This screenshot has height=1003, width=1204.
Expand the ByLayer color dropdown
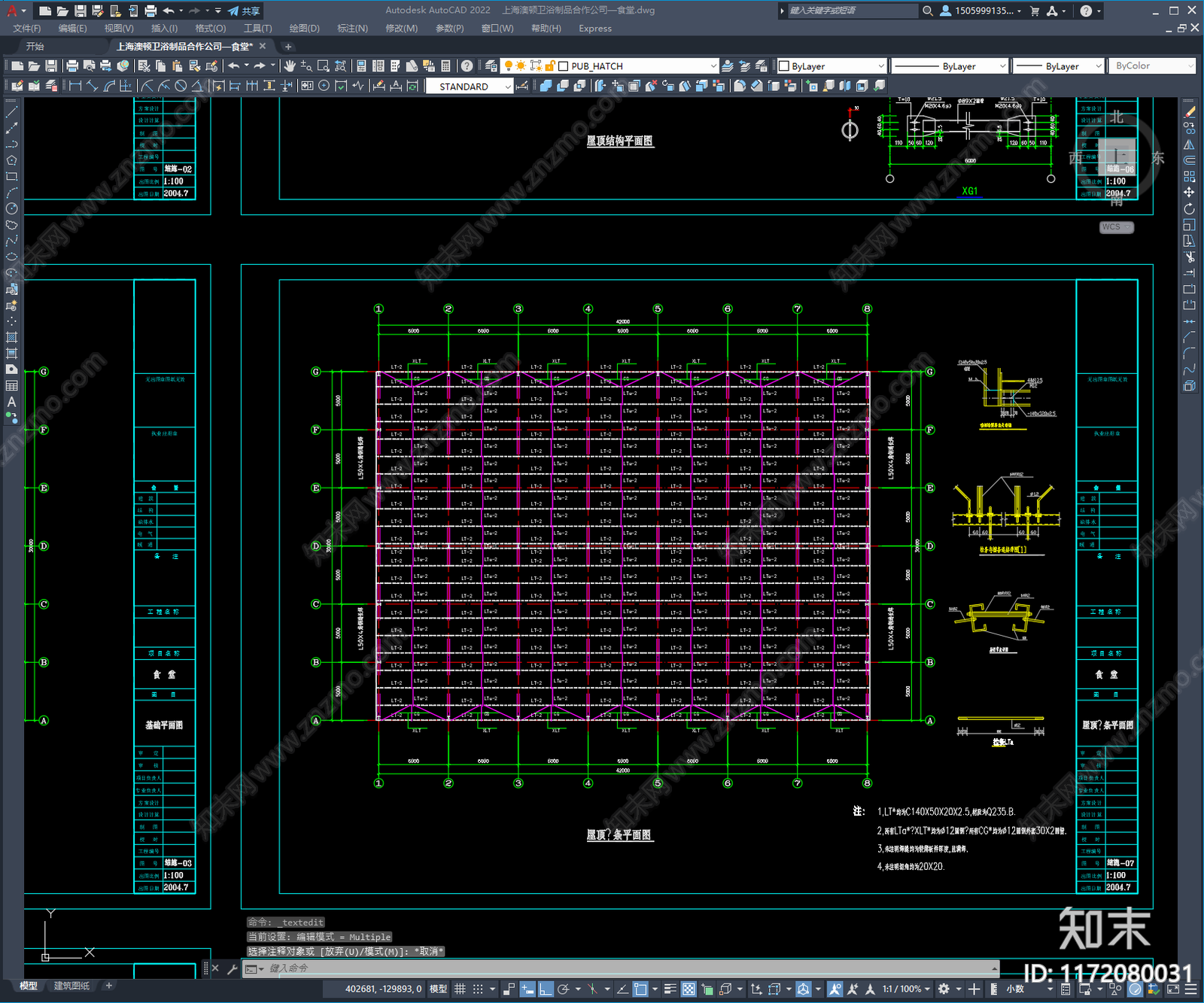[881, 66]
